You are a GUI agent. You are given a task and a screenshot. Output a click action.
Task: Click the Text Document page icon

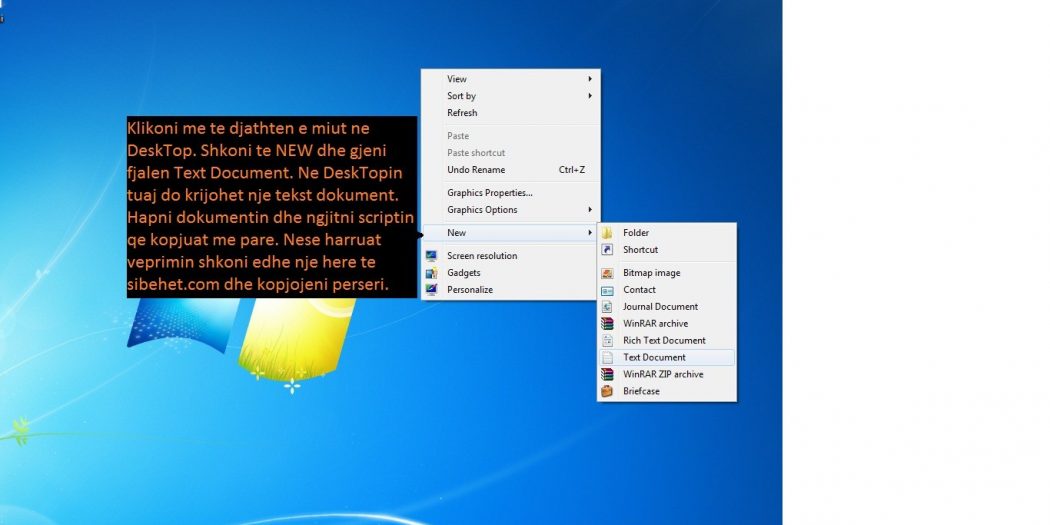point(607,358)
